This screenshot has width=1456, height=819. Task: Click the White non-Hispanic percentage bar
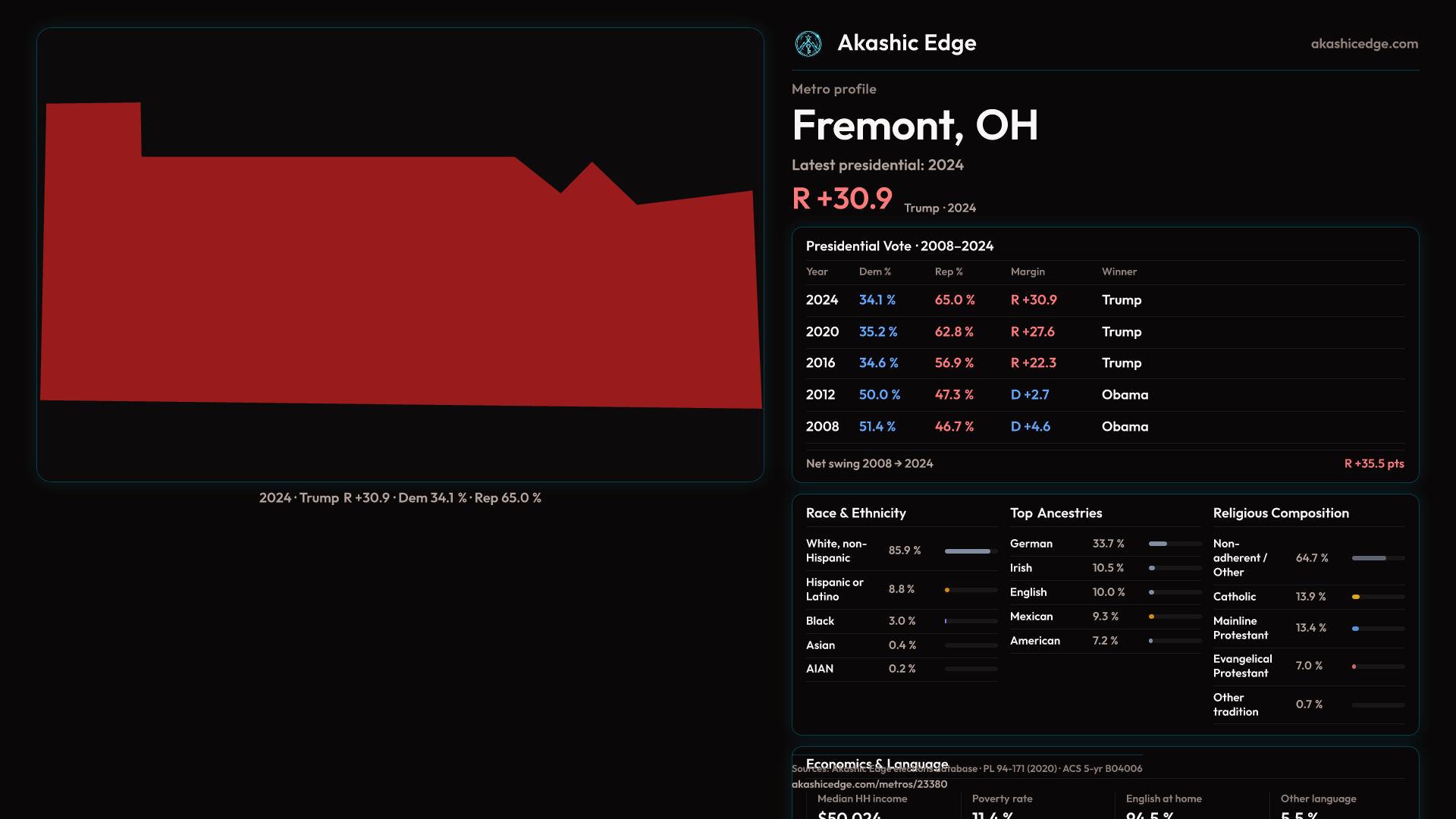968,551
